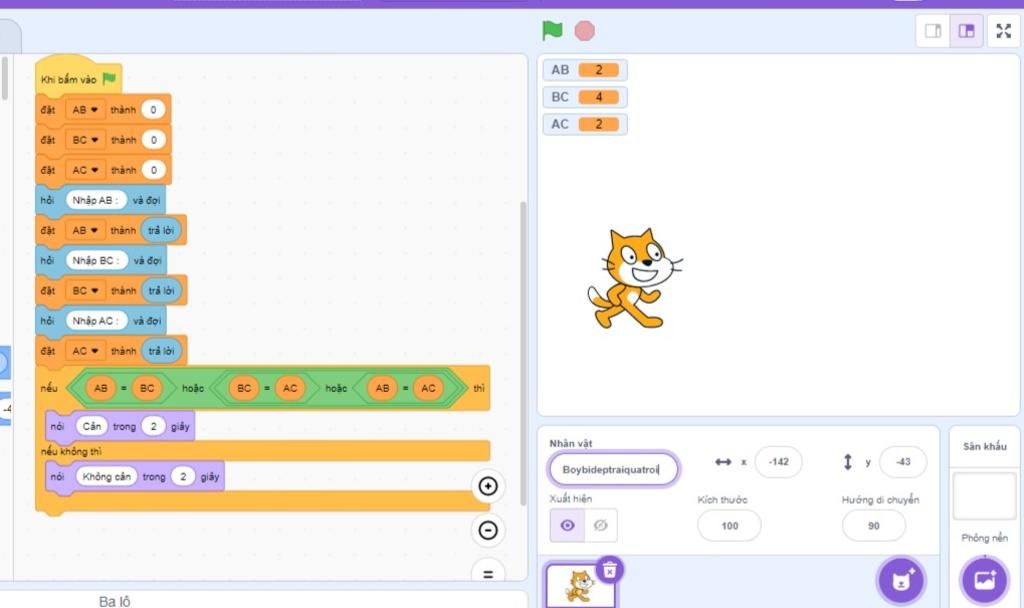The image size is (1024, 608).
Task: Click the cat sprite on the stage
Action: point(634,278)
